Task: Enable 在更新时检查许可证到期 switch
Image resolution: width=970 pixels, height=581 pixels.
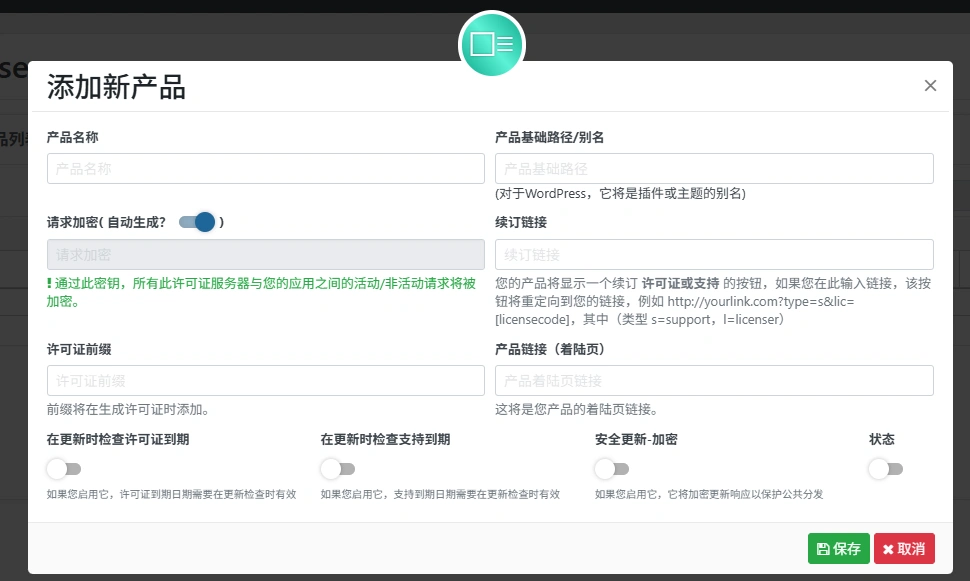Action: tap(64, 469)
